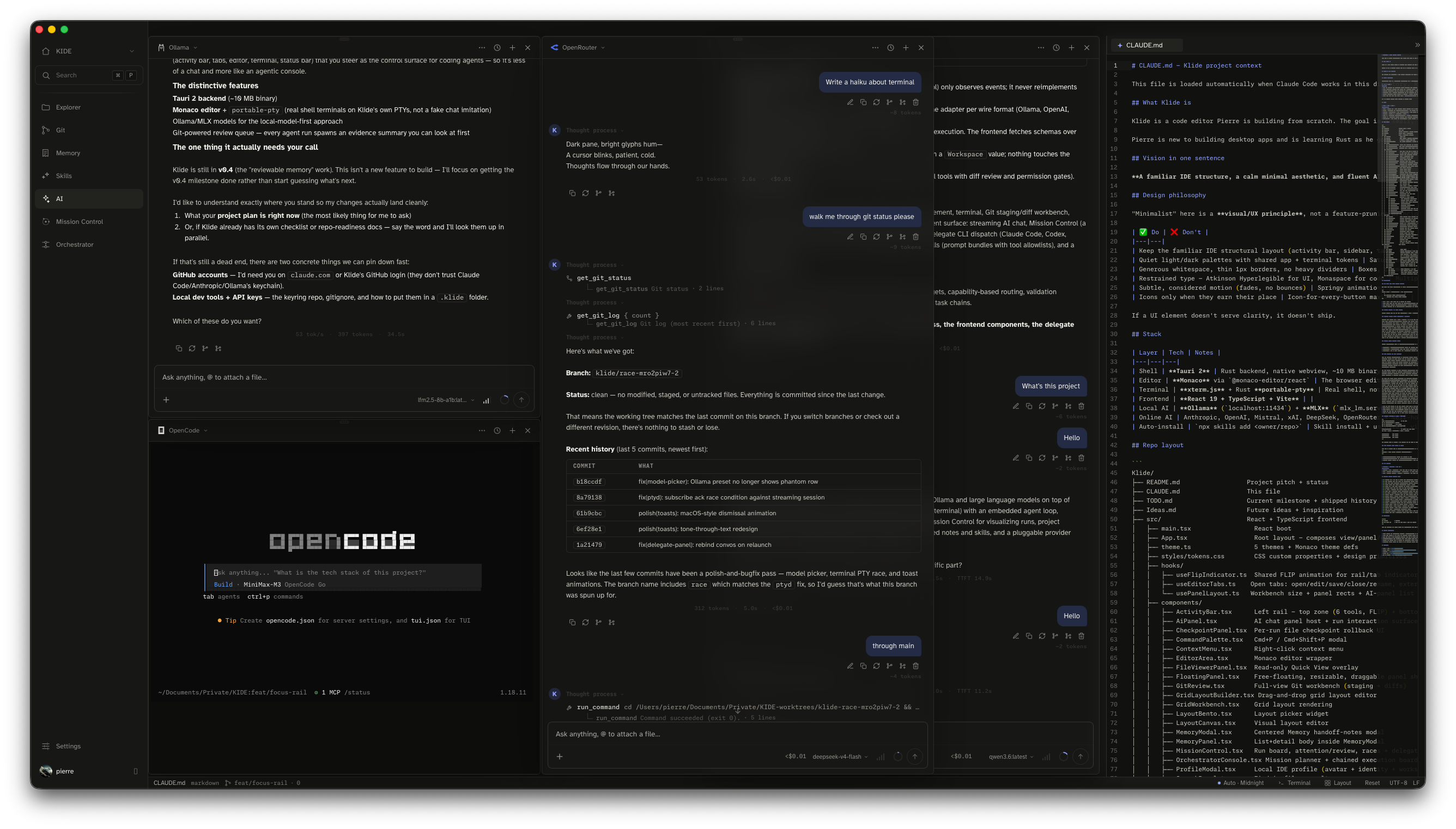
Task: Start a new chat in the Ollama panel
Action: [512, 48]
